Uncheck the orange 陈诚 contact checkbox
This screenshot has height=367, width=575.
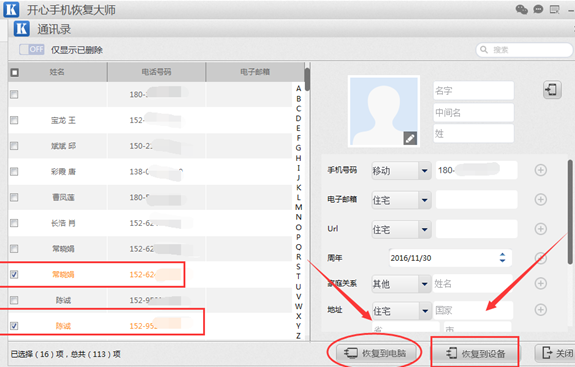click(14, 326)
